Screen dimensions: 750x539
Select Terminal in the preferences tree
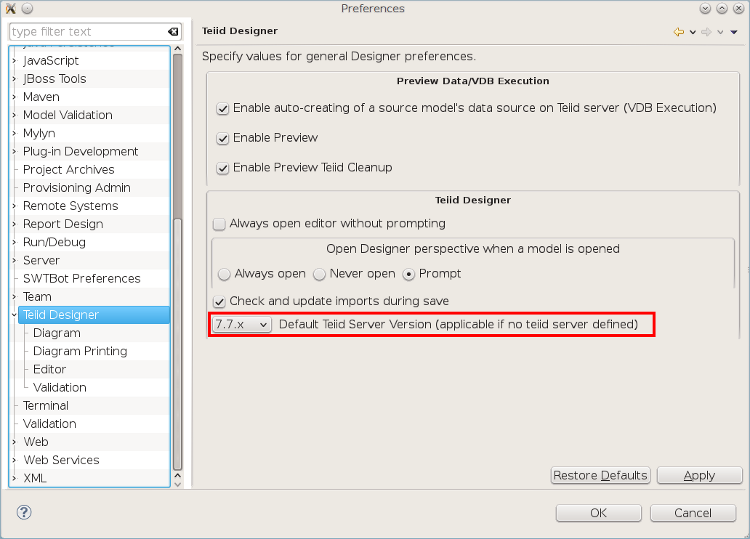45,406
